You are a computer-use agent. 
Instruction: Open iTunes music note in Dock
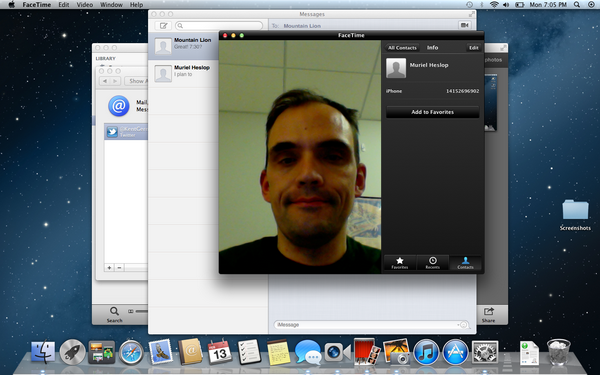coord(426,352)
